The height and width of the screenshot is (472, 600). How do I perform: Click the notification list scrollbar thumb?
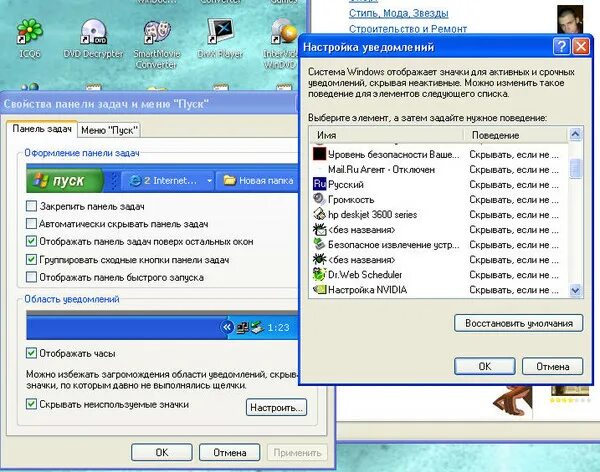[x=575, y=168]
